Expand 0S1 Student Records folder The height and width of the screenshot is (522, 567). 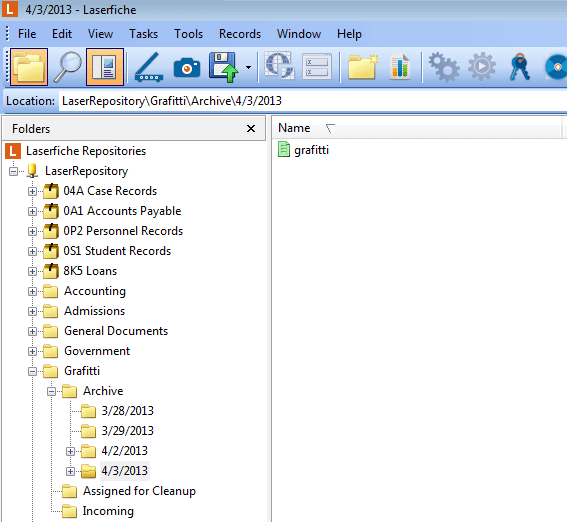(x=32, y=251)
